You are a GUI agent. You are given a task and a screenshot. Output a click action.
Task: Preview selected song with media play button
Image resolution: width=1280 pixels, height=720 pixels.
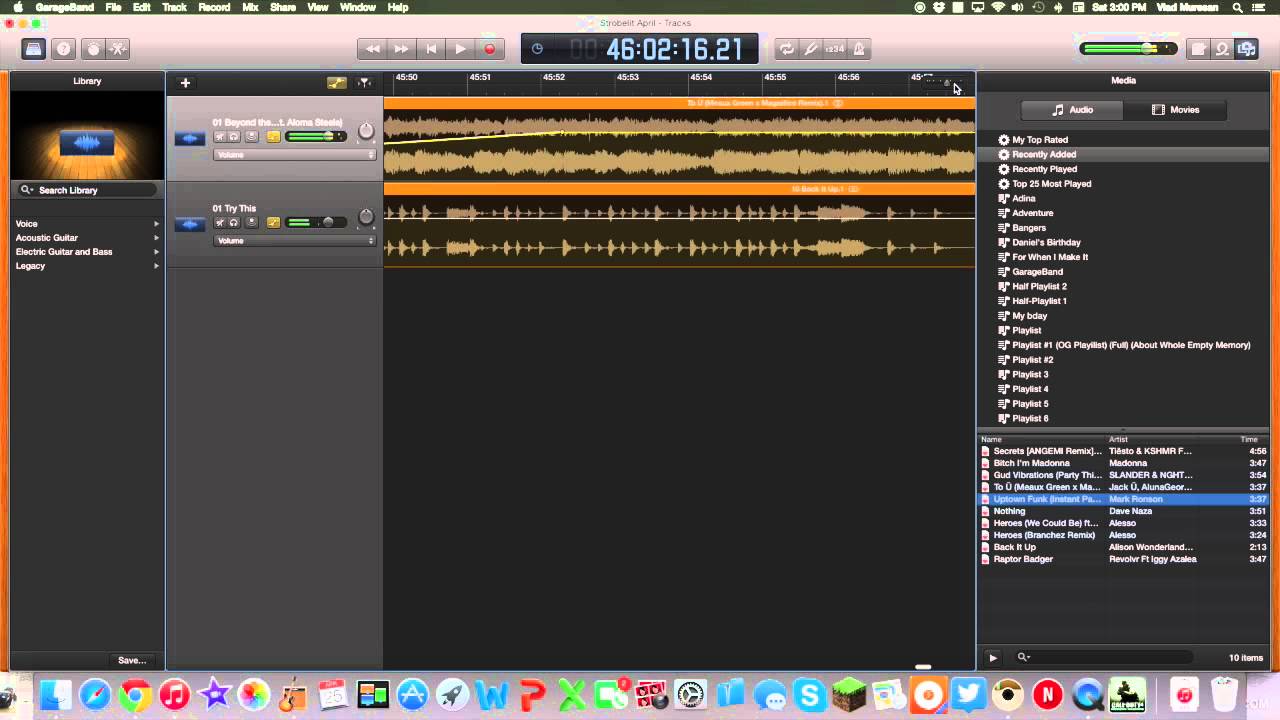click(x=992, y=658)
